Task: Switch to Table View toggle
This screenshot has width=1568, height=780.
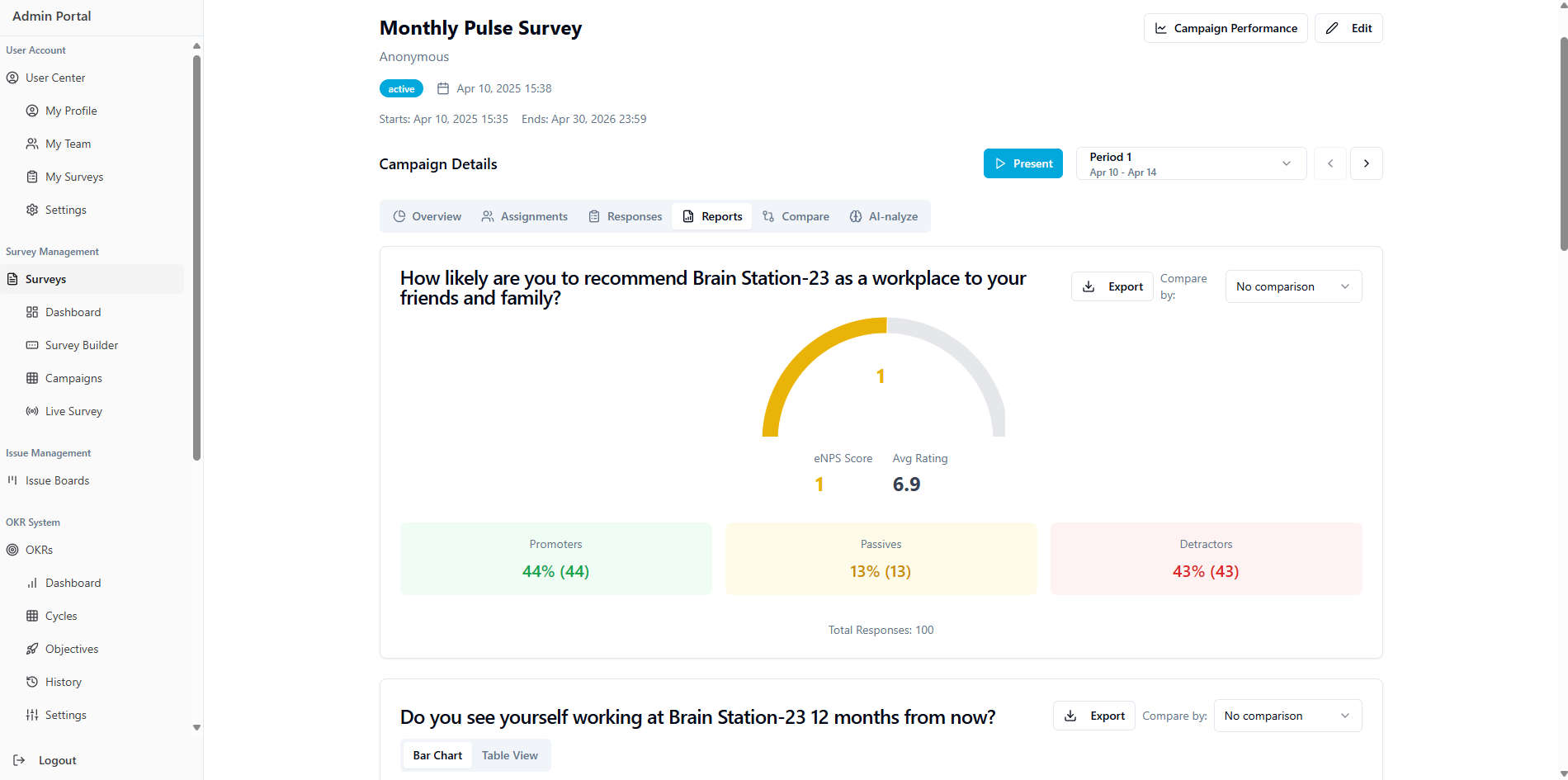Action: pos(510,755)
